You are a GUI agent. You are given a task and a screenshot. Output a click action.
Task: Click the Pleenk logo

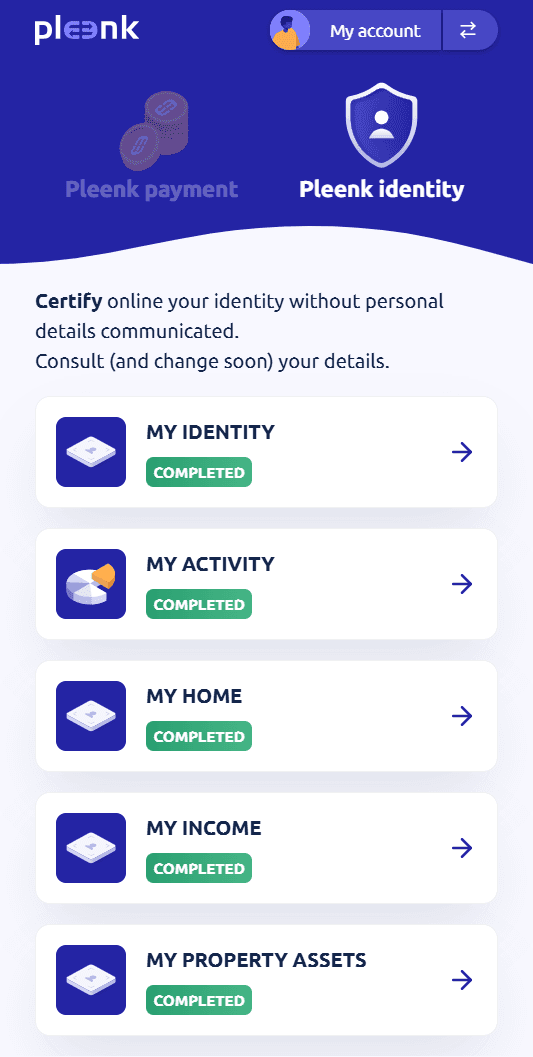(x=87, y=31)
